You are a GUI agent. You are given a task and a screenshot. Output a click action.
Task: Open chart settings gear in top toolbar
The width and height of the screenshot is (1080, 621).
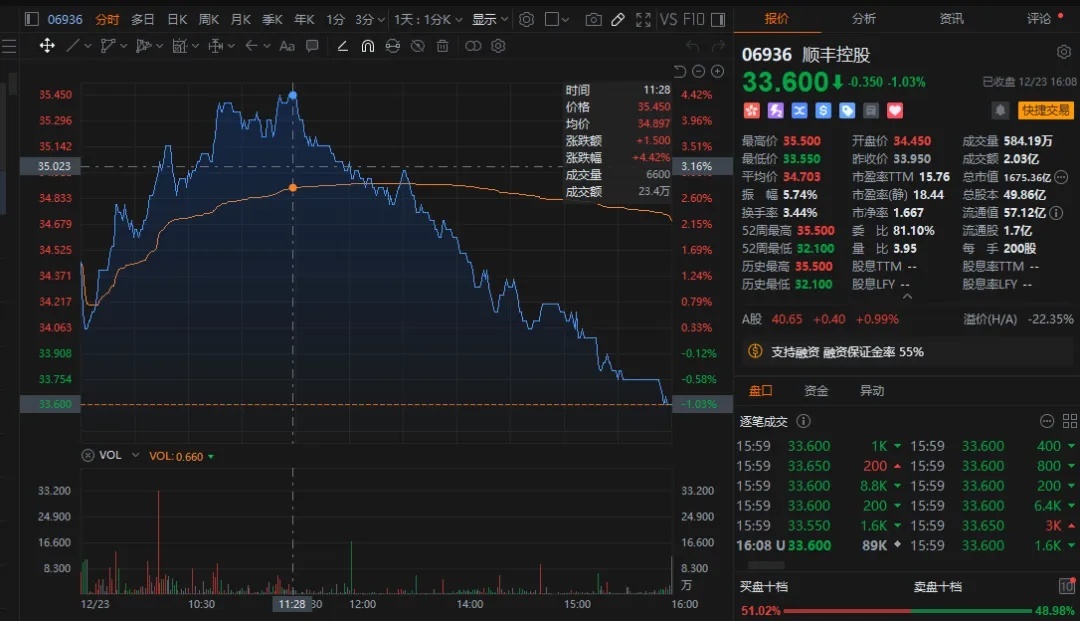tap(527, 20)
